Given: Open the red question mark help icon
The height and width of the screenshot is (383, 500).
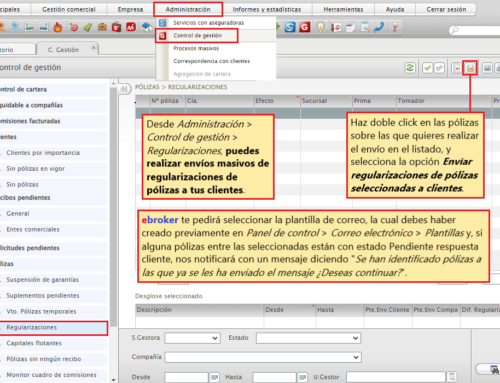Looking at the screenshot, I should pos(395,27).
